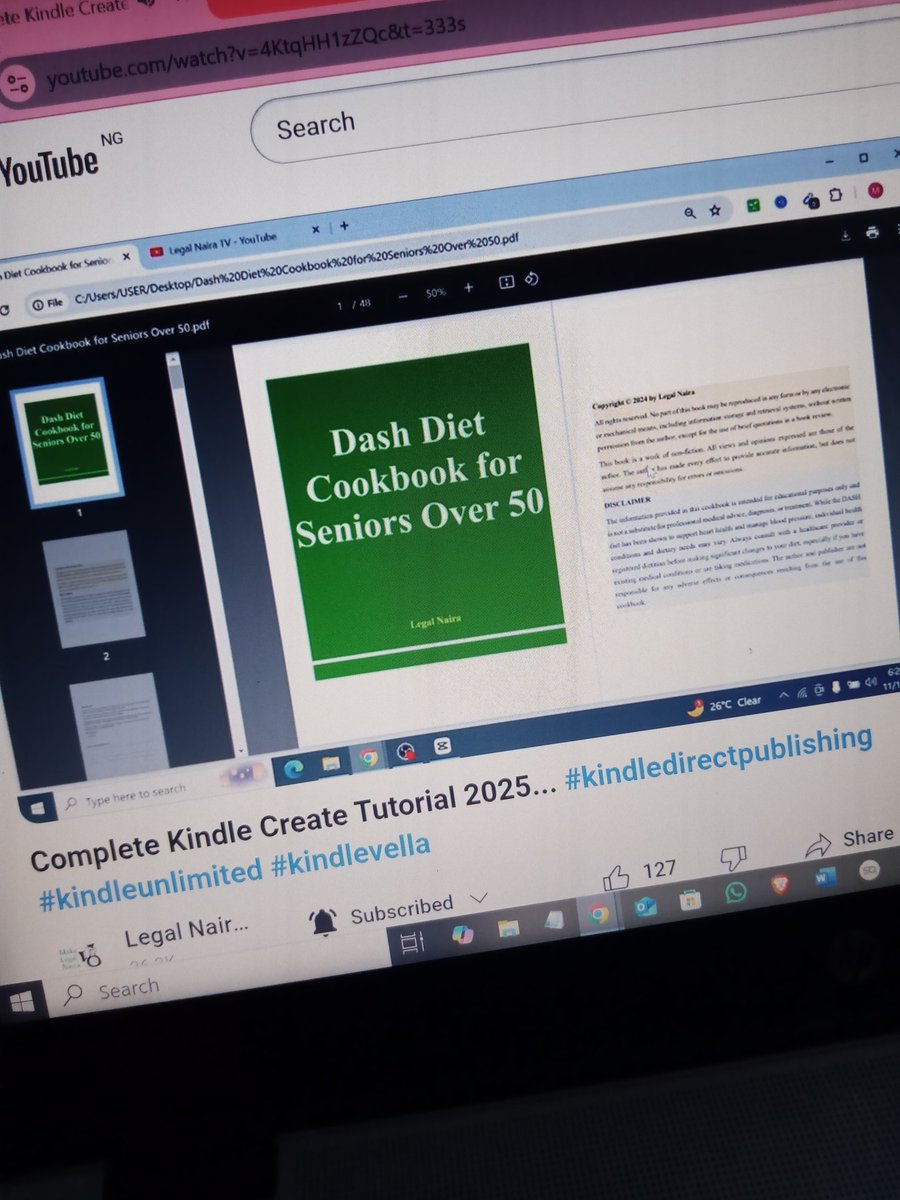The height and width of the screenshot is (1200, 900).
Task: Open Copilot icon on the laptop taskbar
Action: [x=462, y=934]
